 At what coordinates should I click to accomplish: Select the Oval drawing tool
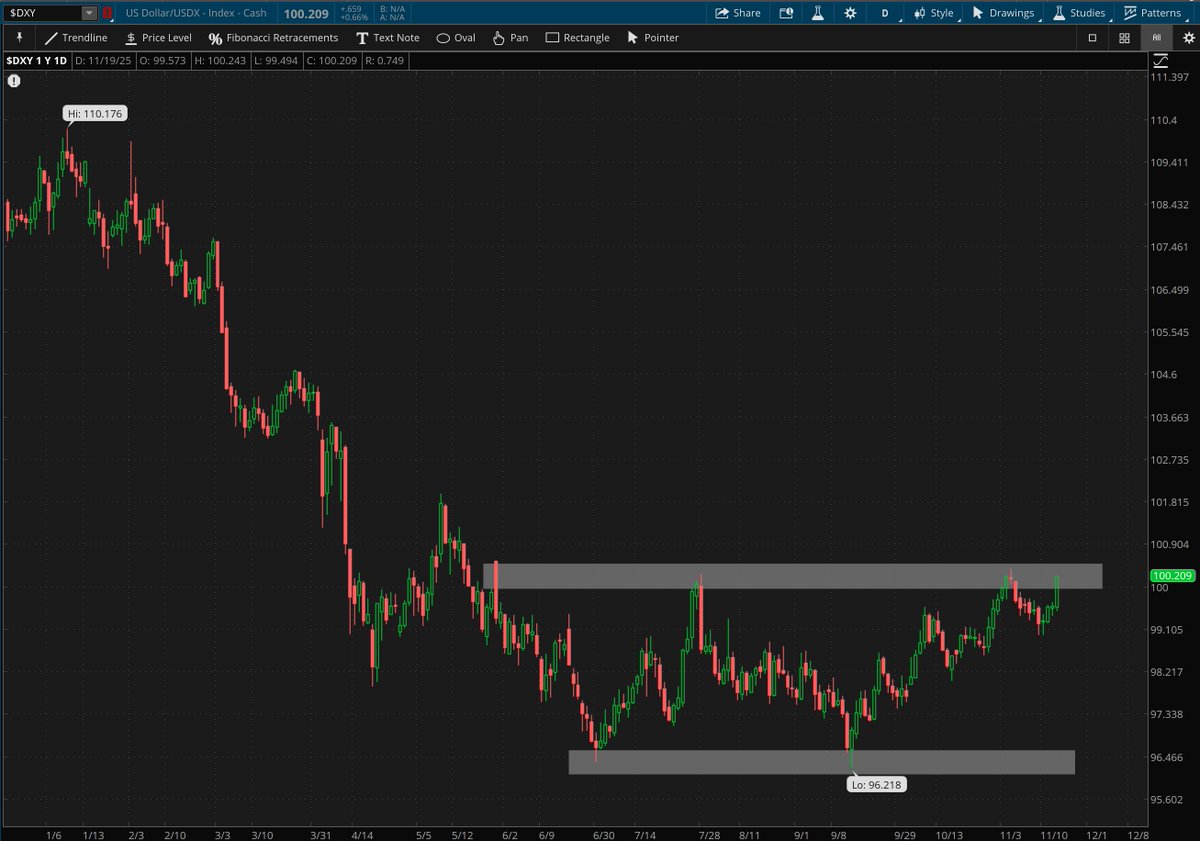[455, 38]
